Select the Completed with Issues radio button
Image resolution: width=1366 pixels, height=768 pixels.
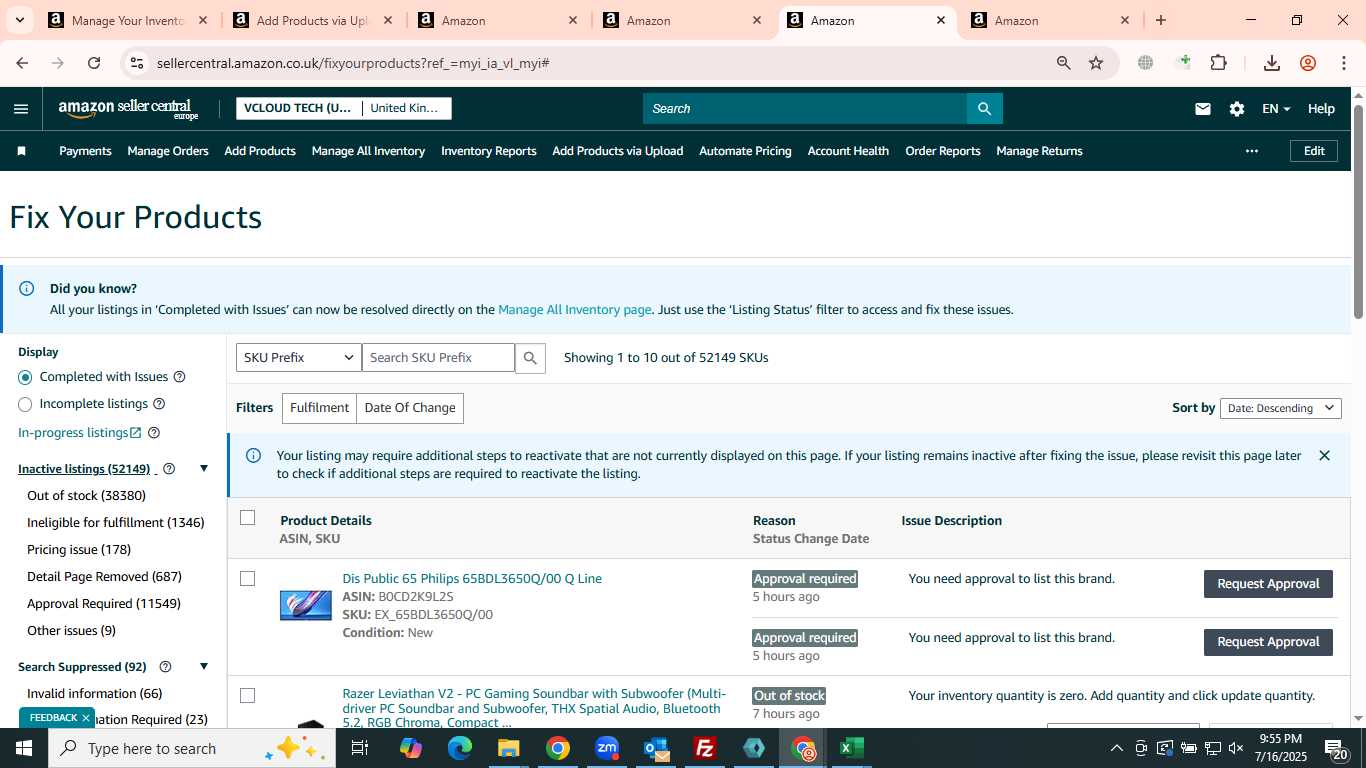pyautogui.click(x=25, y=377)
